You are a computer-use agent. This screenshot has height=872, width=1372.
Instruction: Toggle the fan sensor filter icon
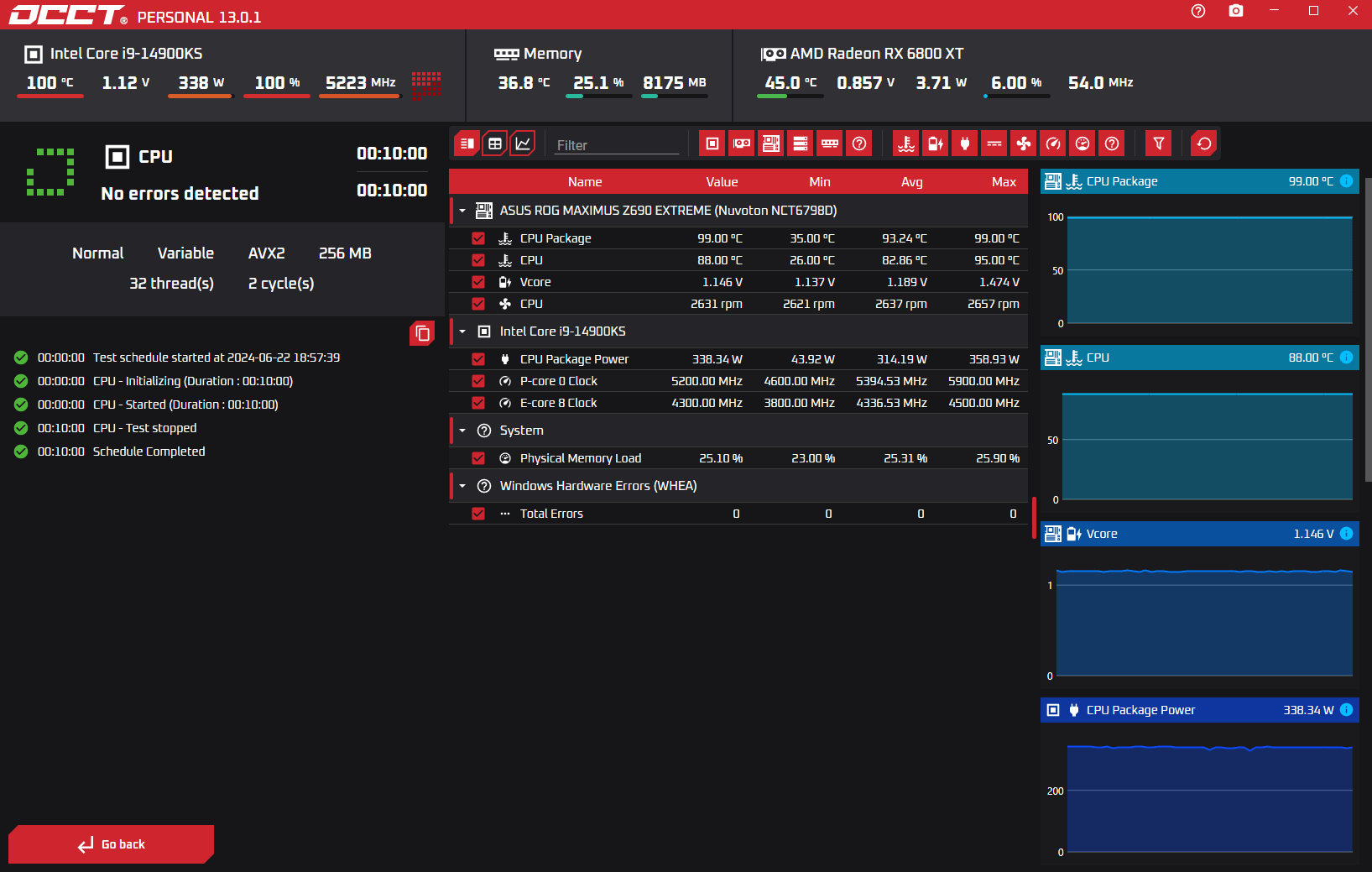1024,144
